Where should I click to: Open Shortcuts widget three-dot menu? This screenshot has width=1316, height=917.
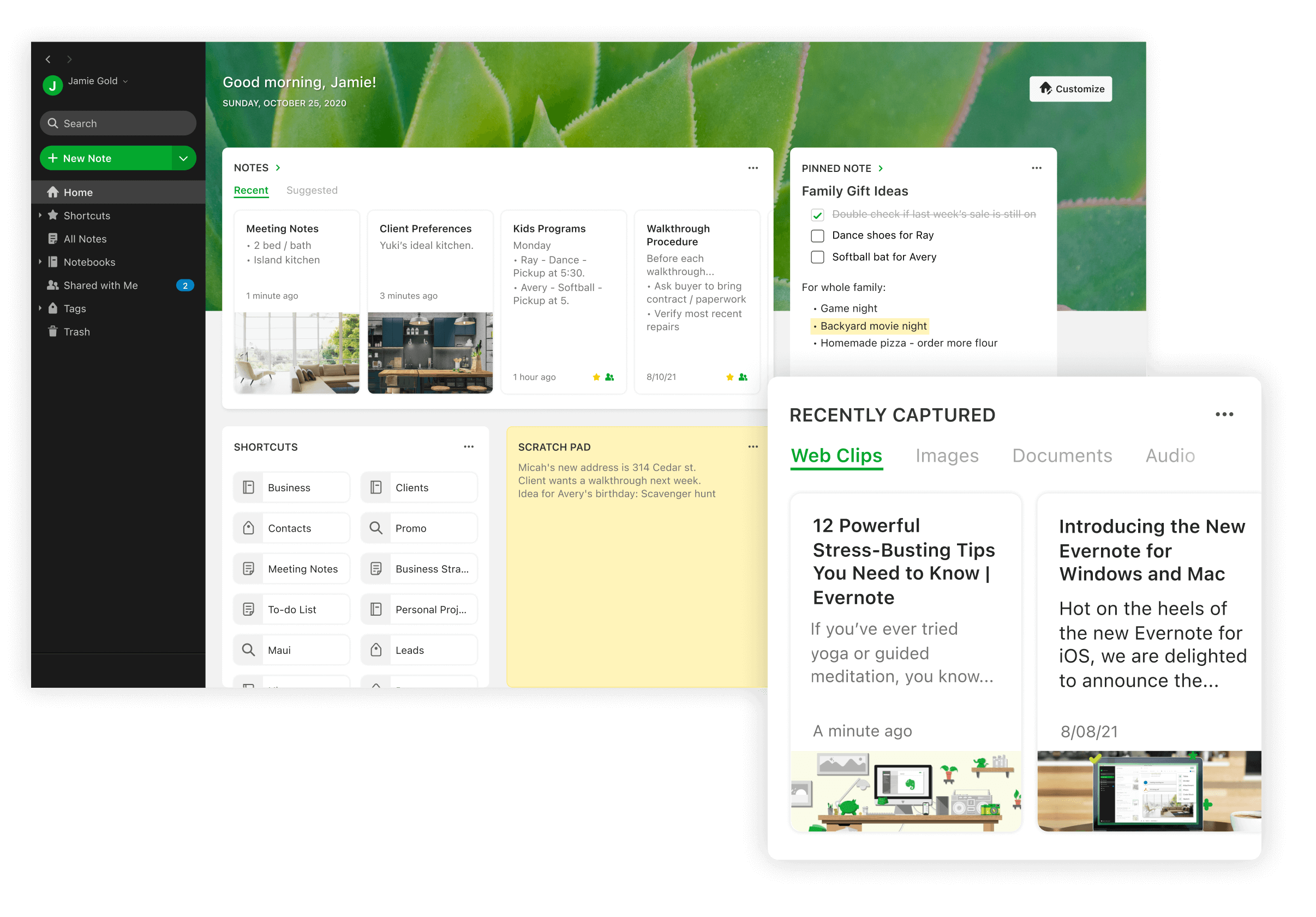(x=469, y=446)
